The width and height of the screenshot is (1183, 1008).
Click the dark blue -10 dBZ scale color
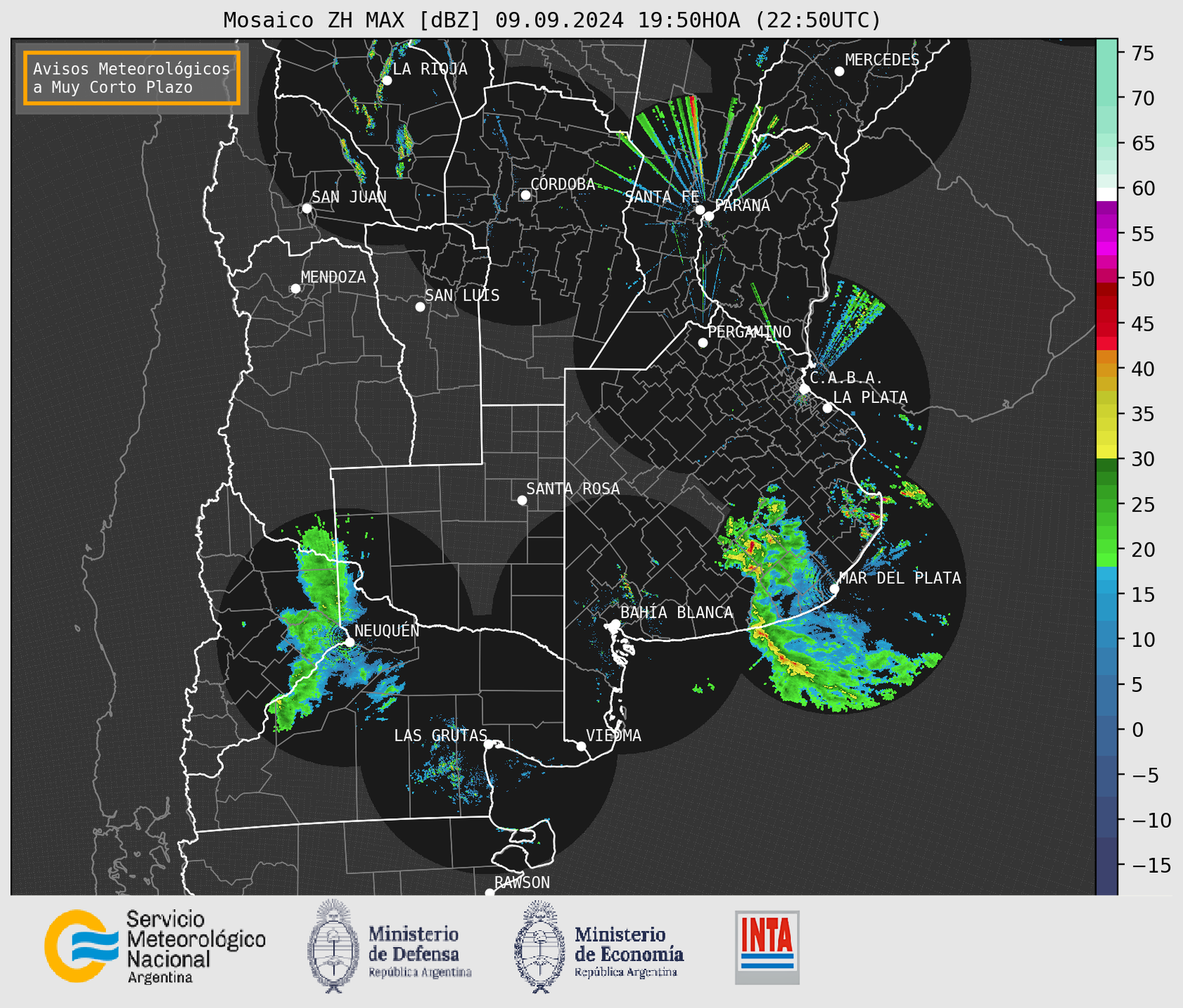pyautogui.click(x=1107, y=818)
